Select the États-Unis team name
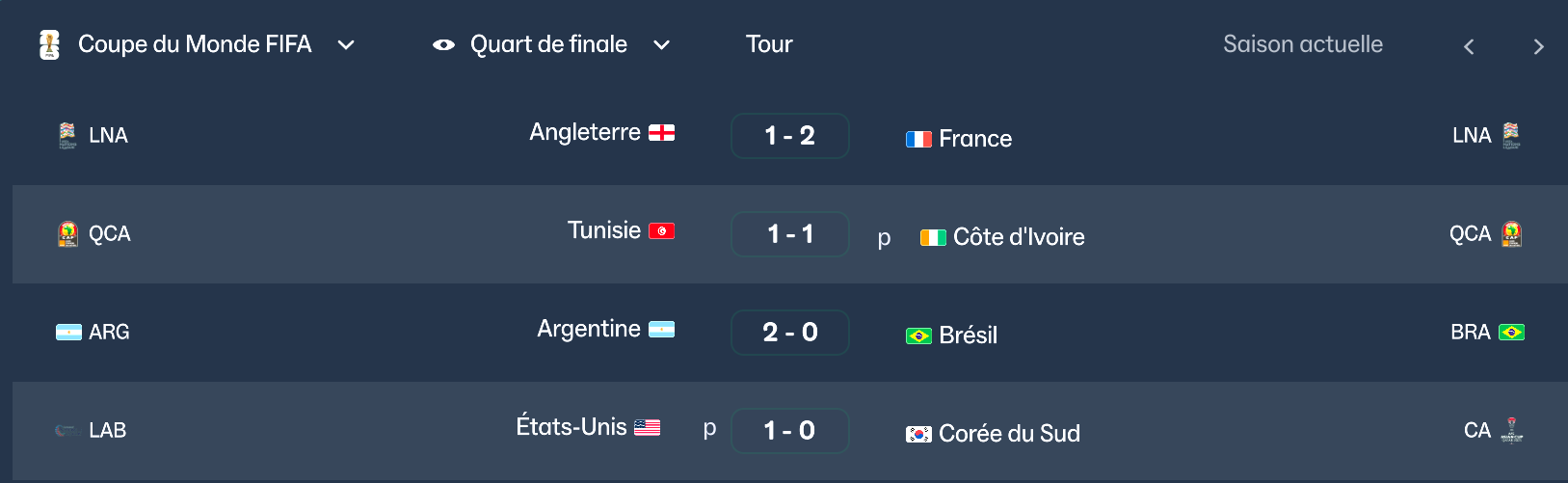This screenshot has height=483, width=1568. [x=571, y=427]
